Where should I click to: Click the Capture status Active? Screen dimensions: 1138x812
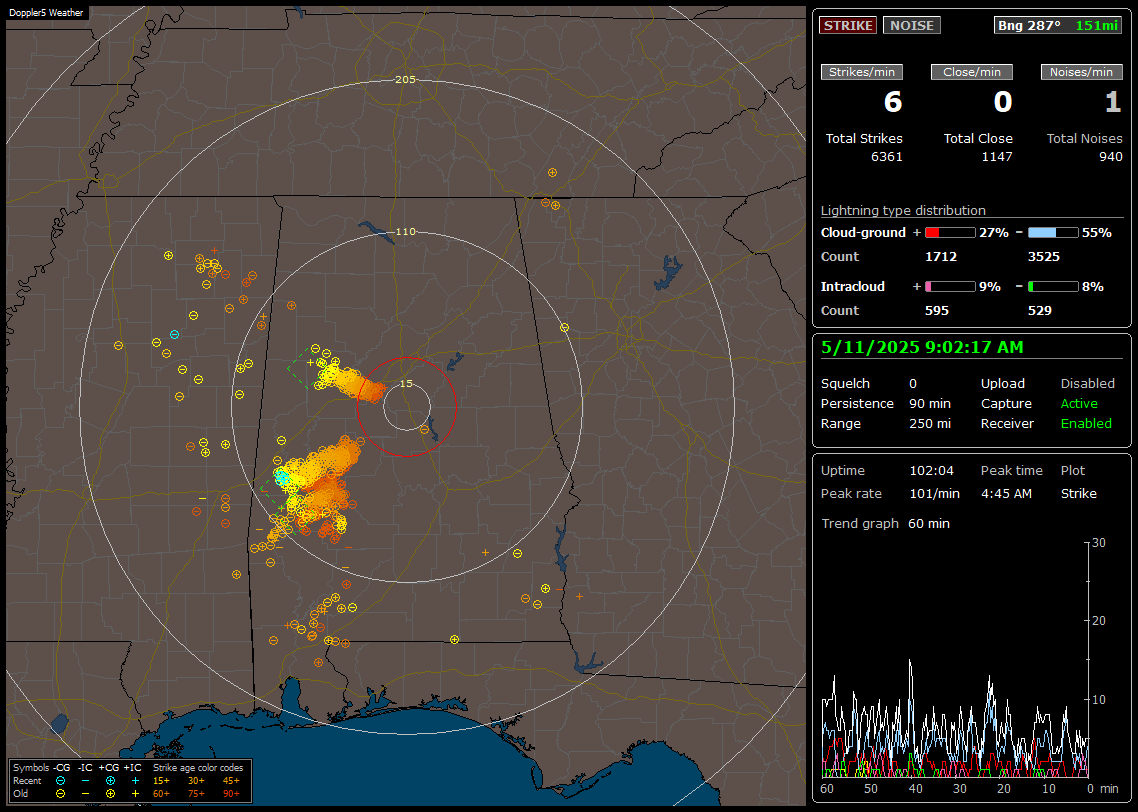1078,403
